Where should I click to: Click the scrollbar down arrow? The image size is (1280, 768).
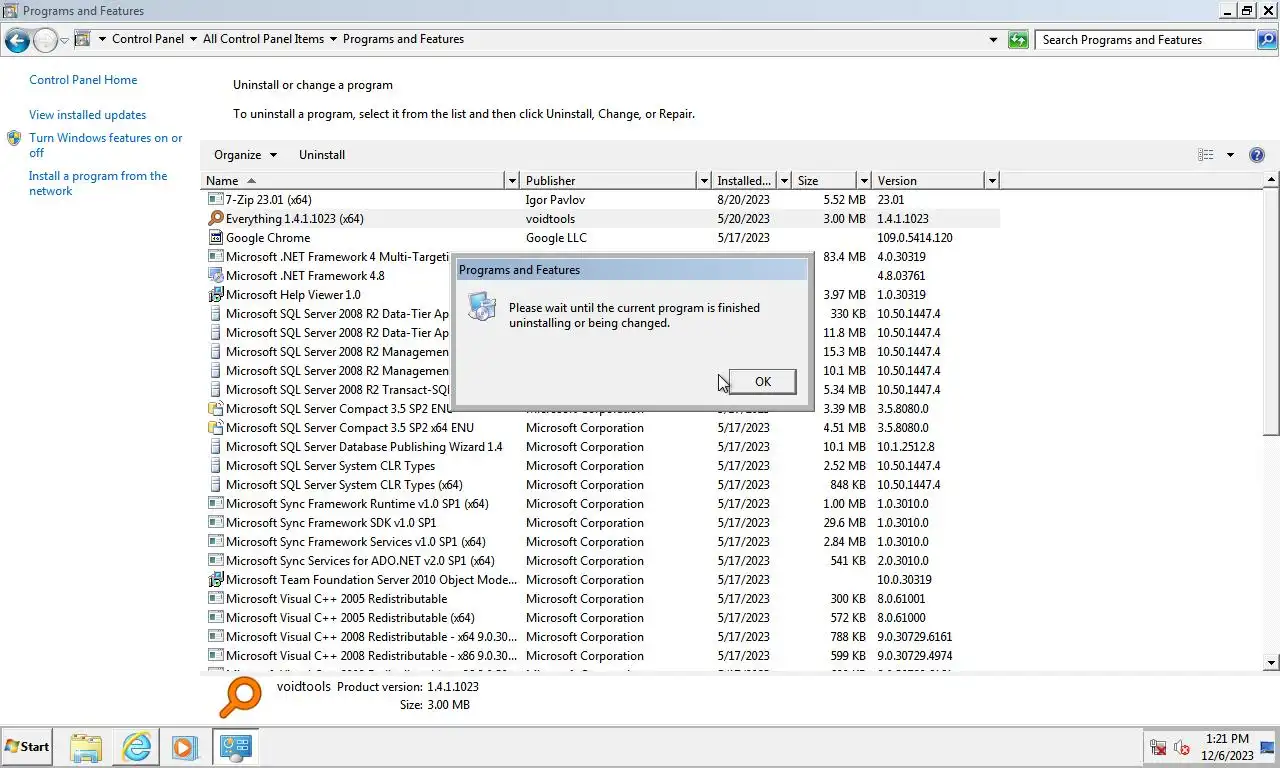(x=1272, y=662)
